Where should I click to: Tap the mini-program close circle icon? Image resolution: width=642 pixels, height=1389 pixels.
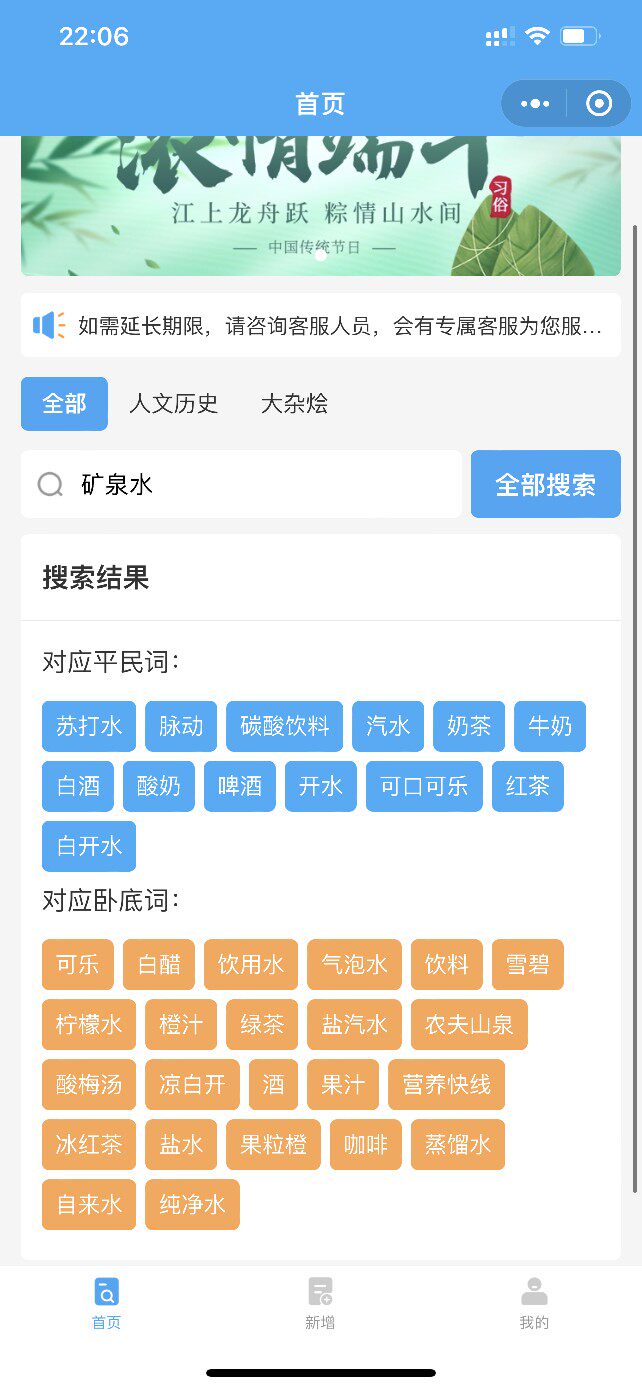[x=599, y=104]
